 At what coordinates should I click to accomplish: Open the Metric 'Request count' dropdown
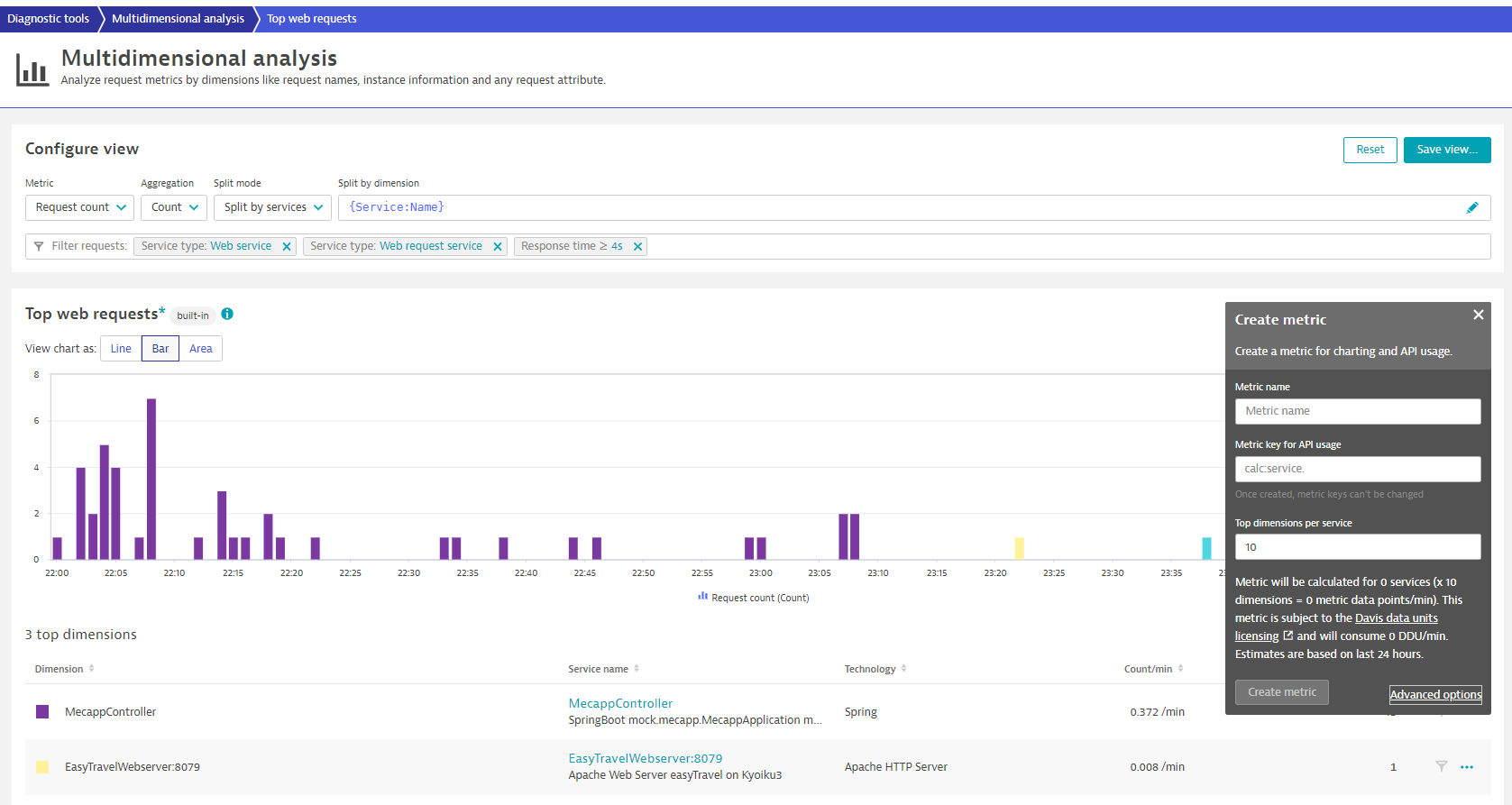coord(79,207)
